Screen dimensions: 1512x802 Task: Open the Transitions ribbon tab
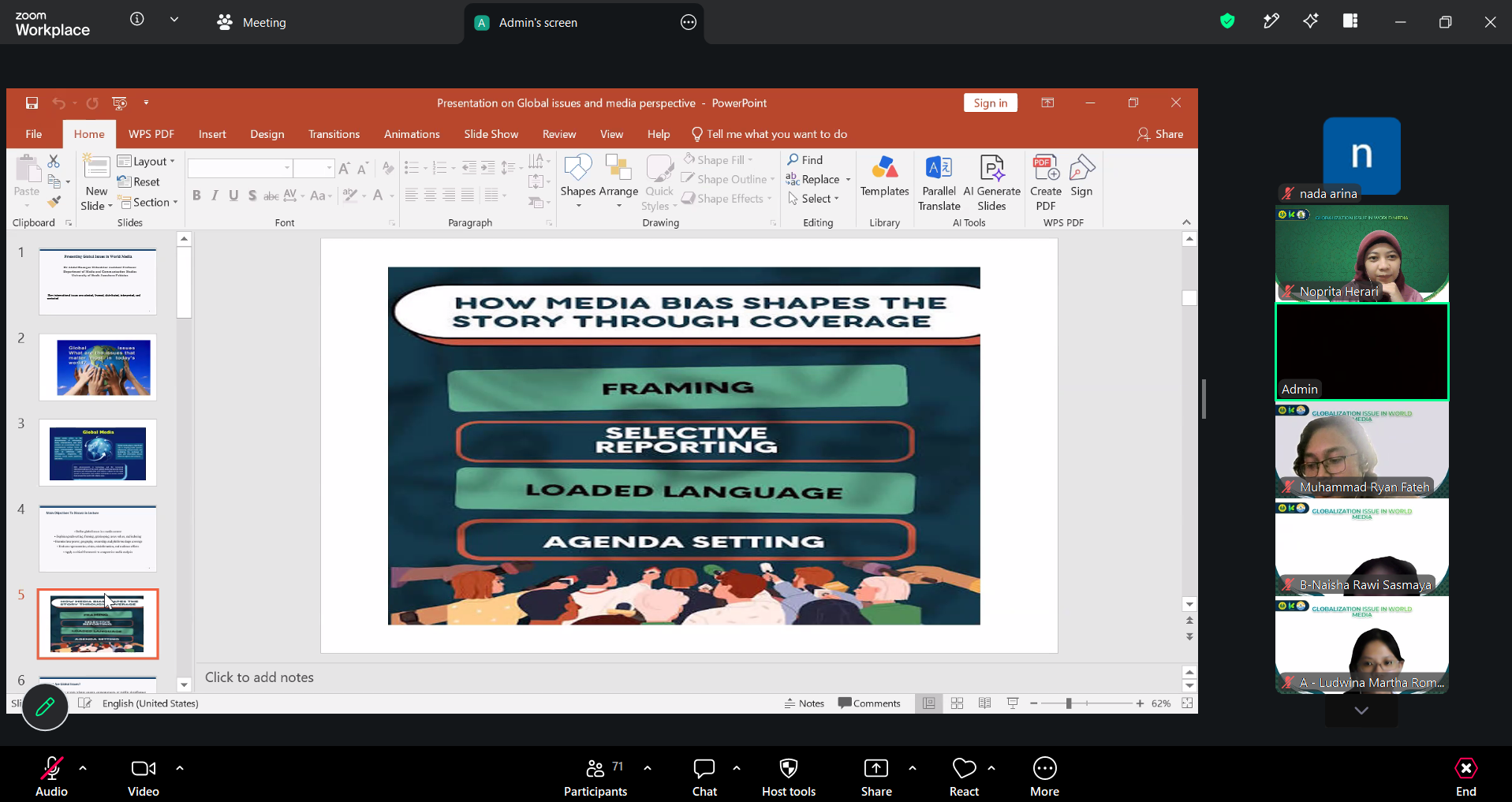coord(334,134)
